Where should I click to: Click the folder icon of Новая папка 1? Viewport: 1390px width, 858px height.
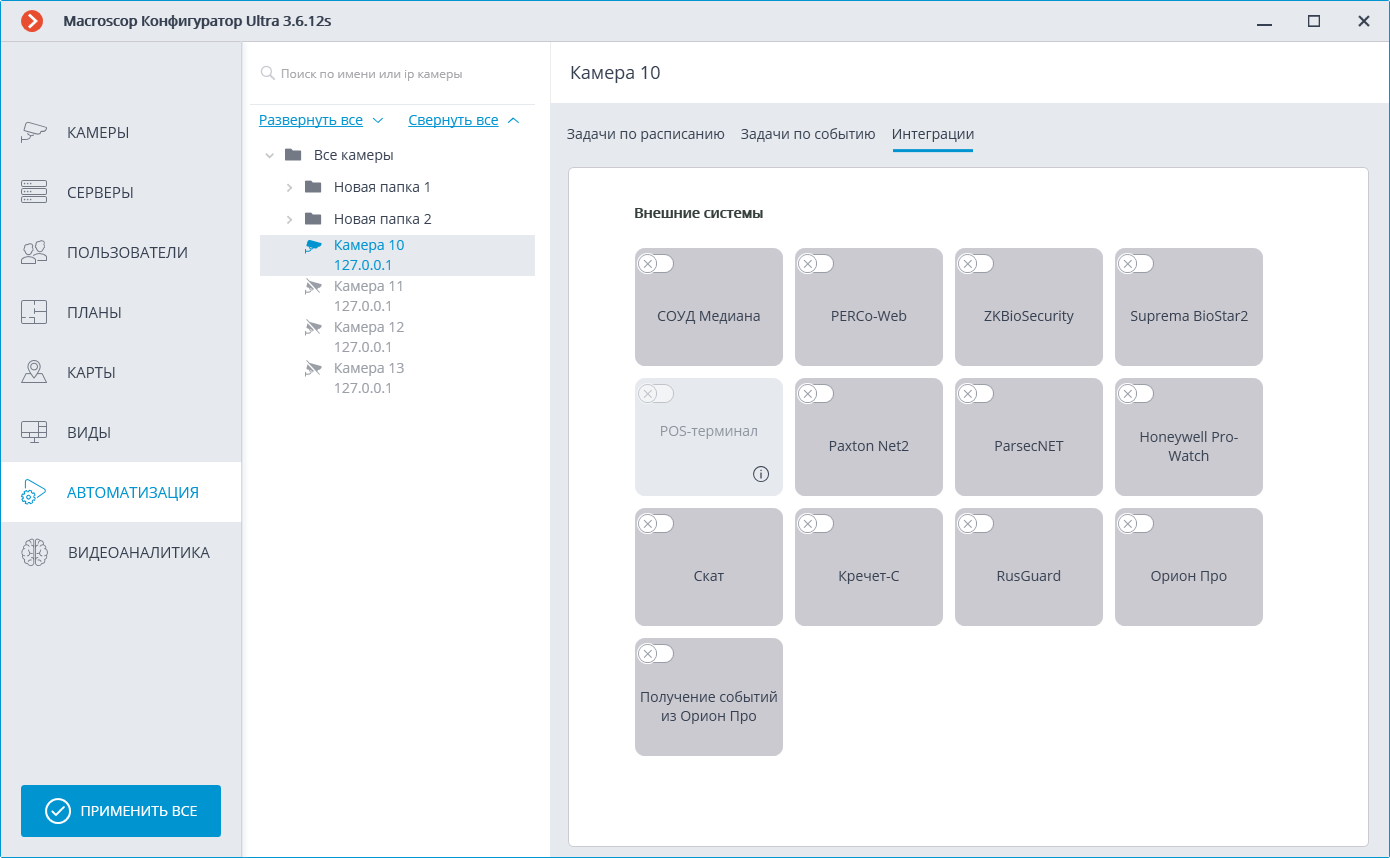click(x=313, y=187)
